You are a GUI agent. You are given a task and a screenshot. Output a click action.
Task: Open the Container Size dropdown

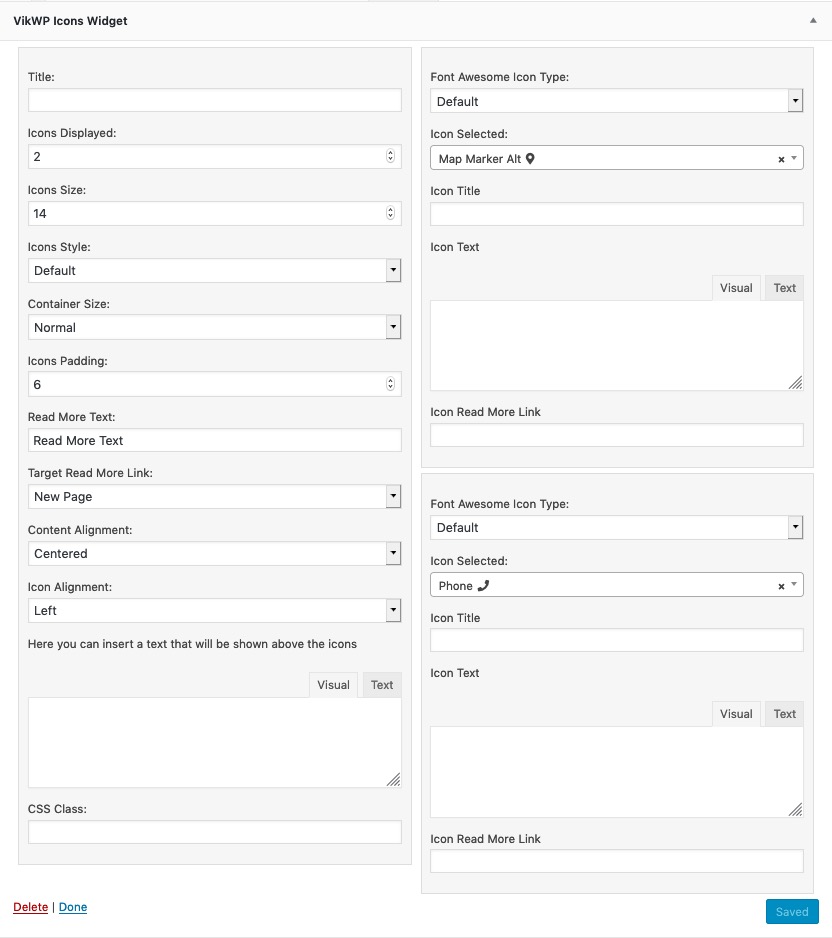[x=394, y=327]
